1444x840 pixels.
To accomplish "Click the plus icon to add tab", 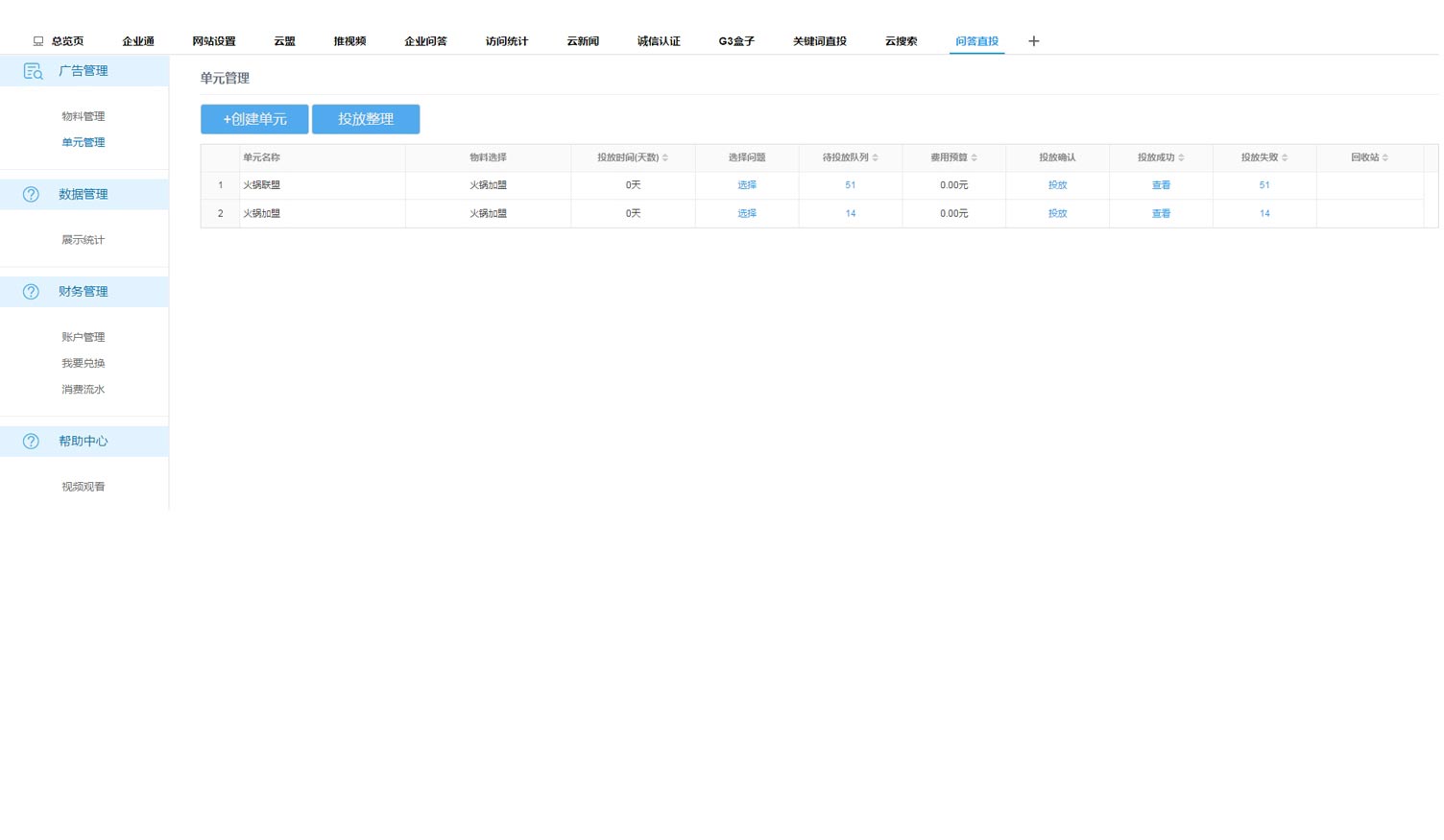I will tap(1034, 41).
